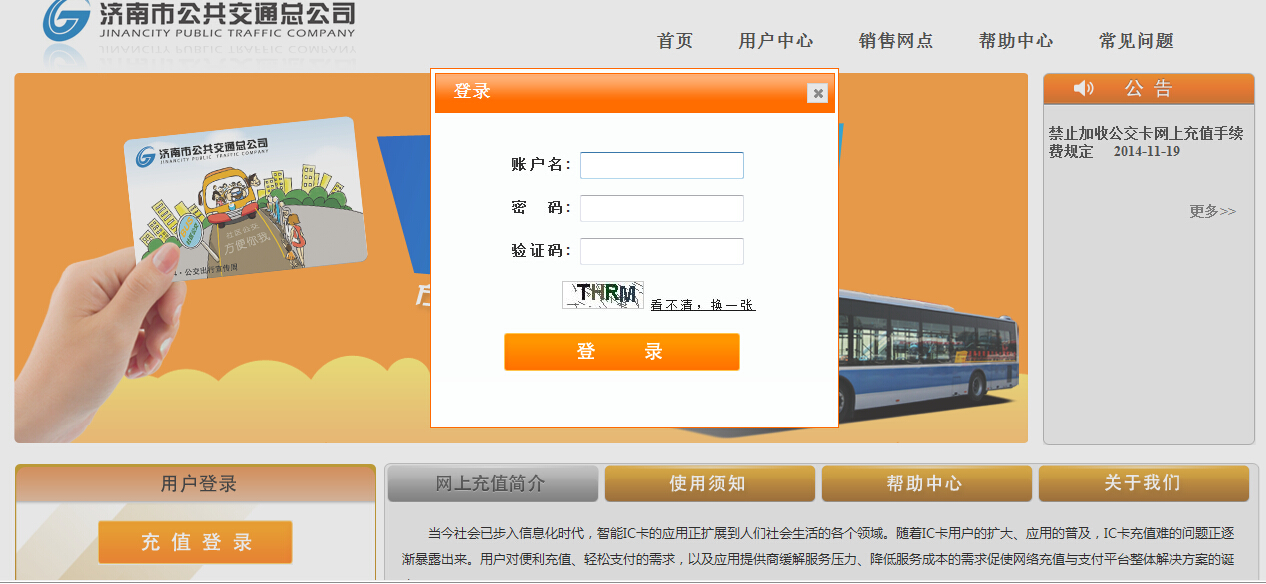Image resolution: width=1266 pixels, height=584 pixels.
Task: Click the 账户名 input field
Action: [x=661, y=165]
